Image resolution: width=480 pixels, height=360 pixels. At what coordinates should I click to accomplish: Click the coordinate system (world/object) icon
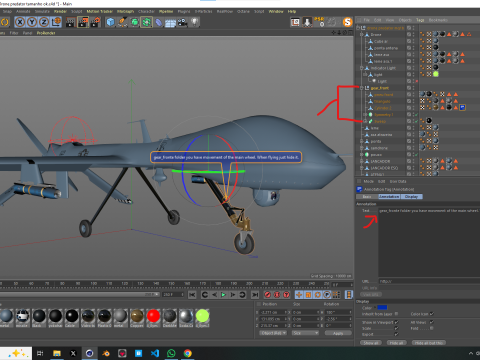tap(56, 22)
